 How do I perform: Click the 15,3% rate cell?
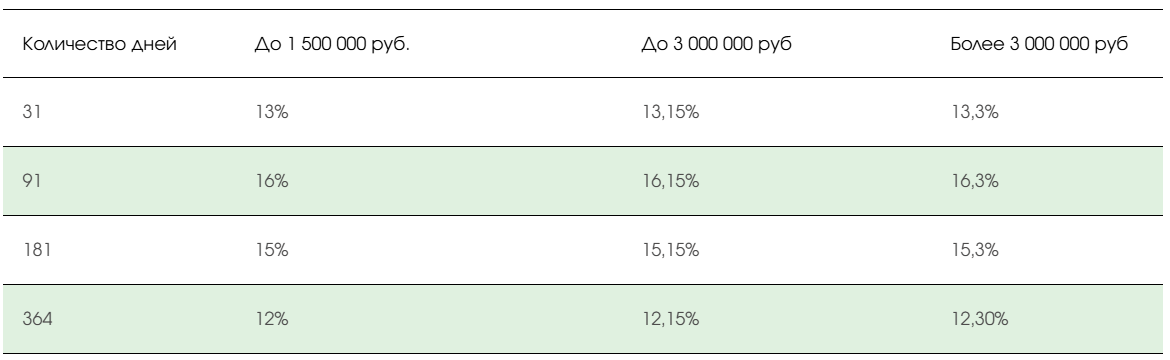975,250
